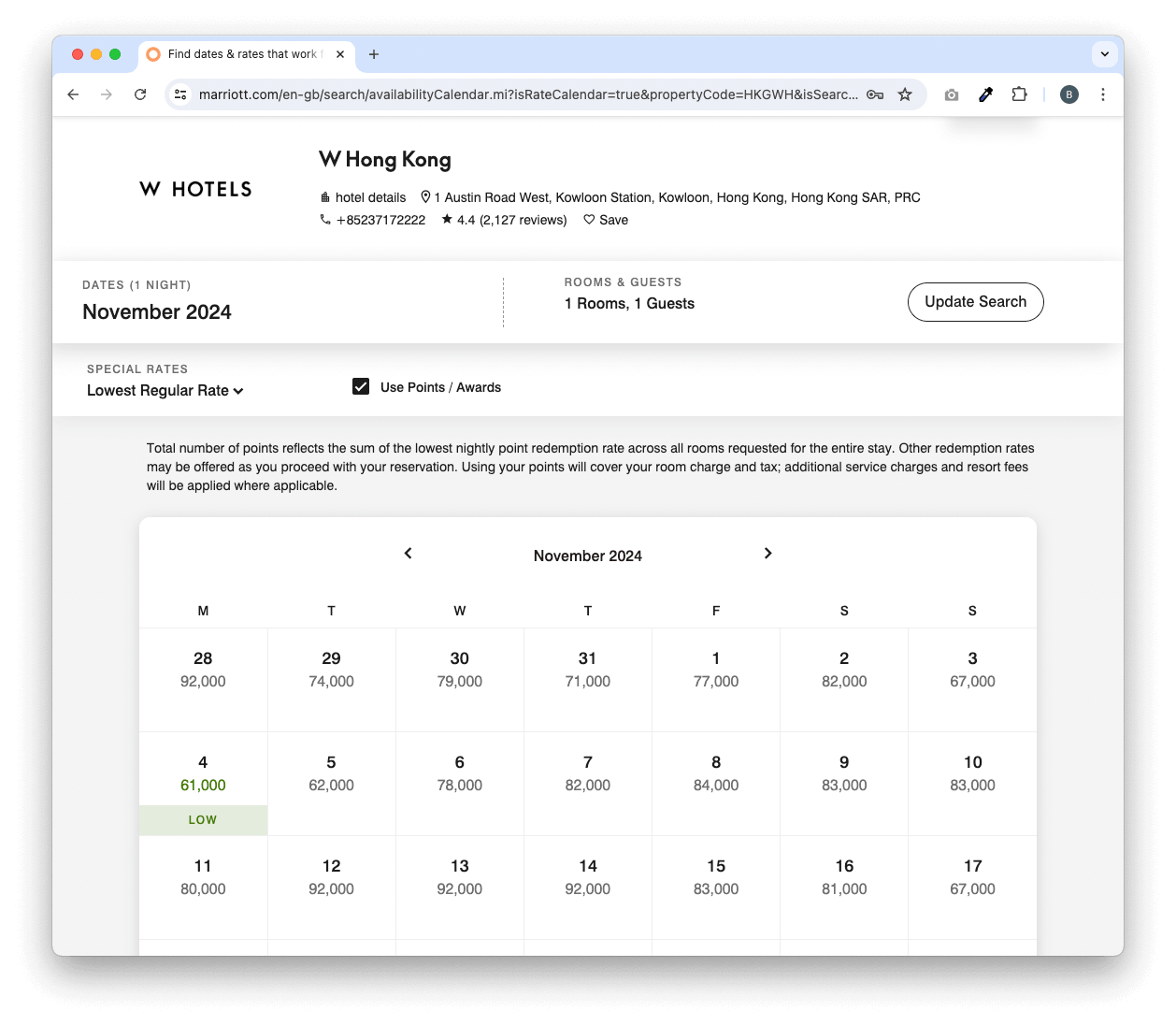Select the Find dates & rates tab
The image size is (1176, 1025).
[x=246, y=54]
